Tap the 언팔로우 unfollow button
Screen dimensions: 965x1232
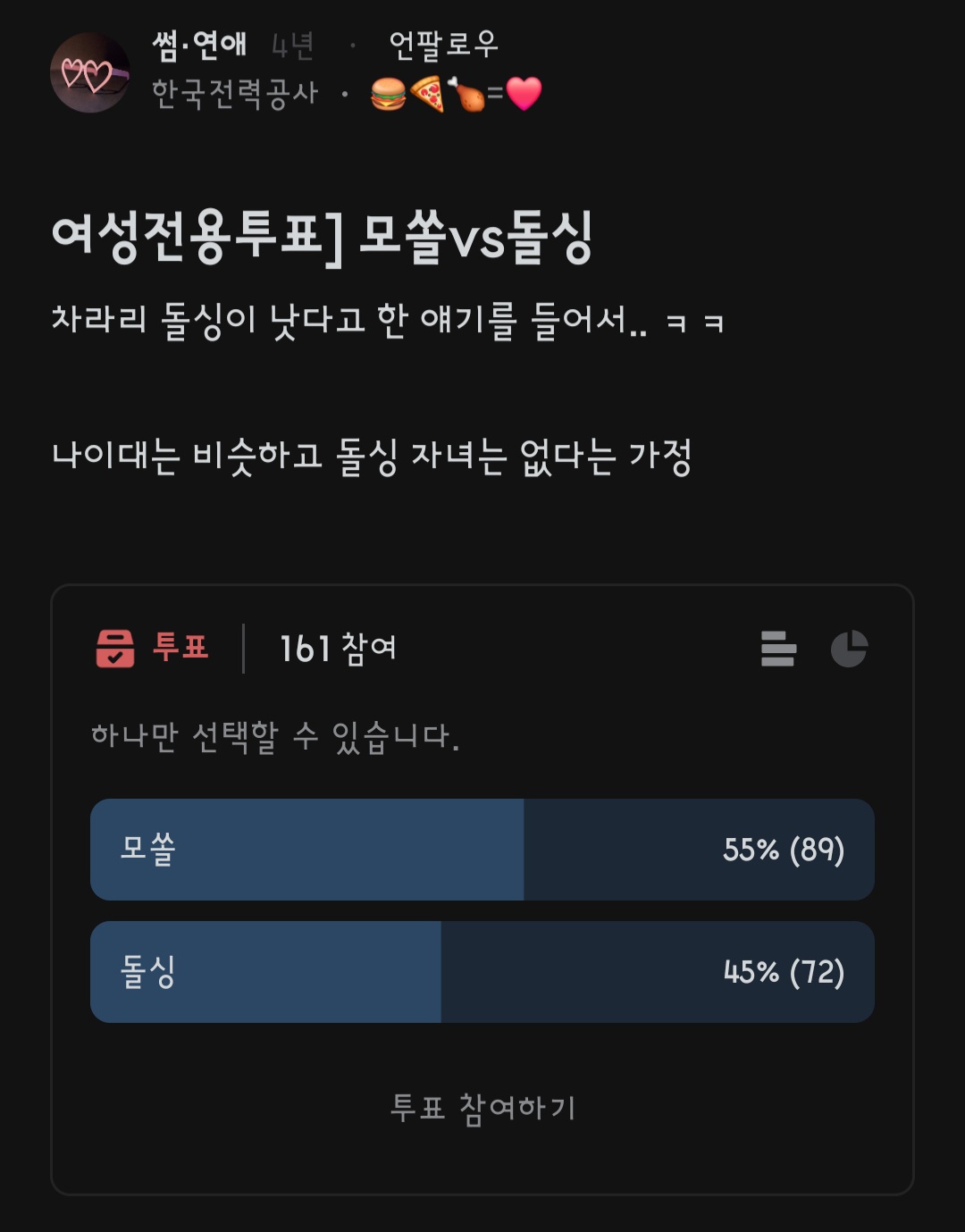click(x=443, y=44)
